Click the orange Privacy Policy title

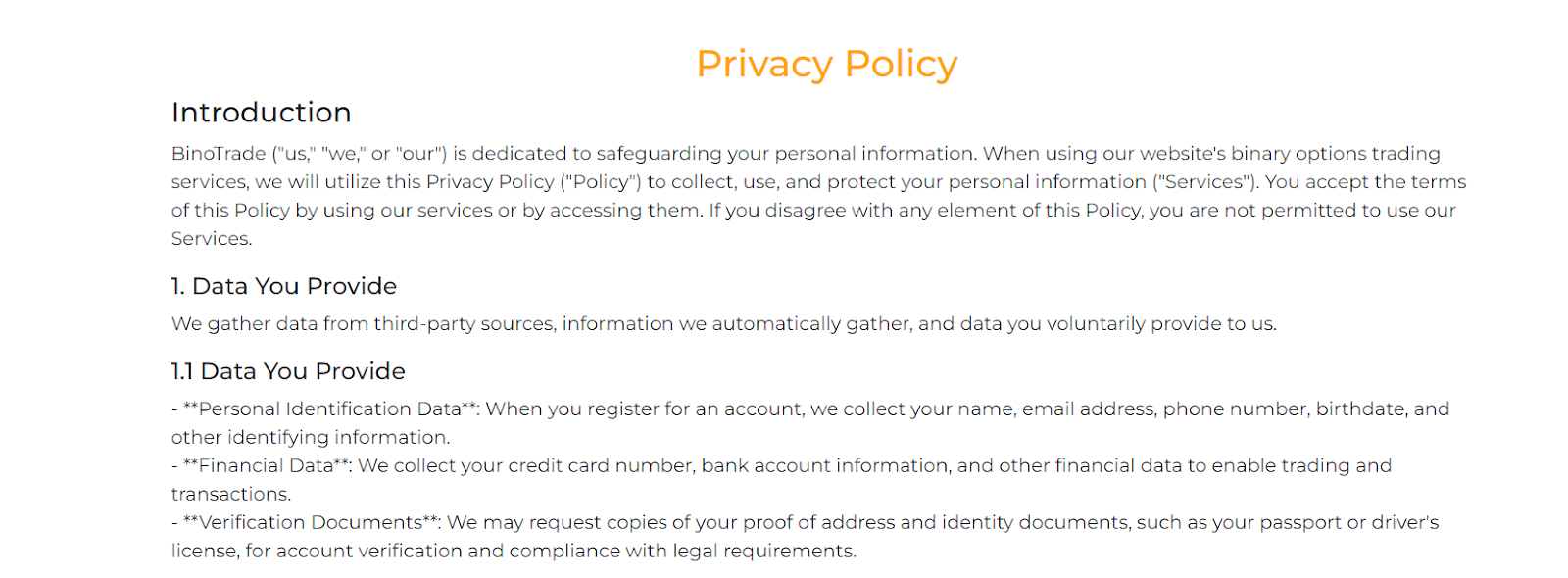826,65
